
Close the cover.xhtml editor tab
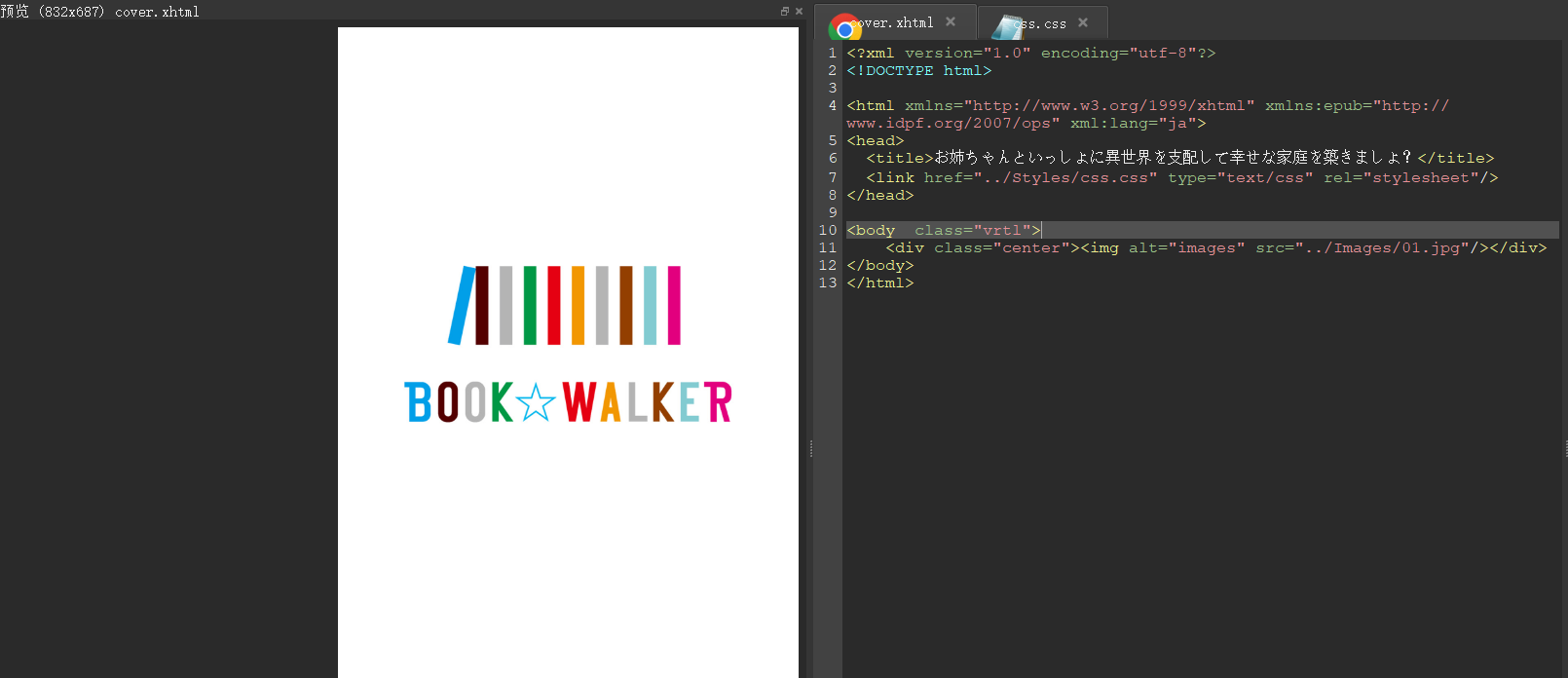coord(951,22)
